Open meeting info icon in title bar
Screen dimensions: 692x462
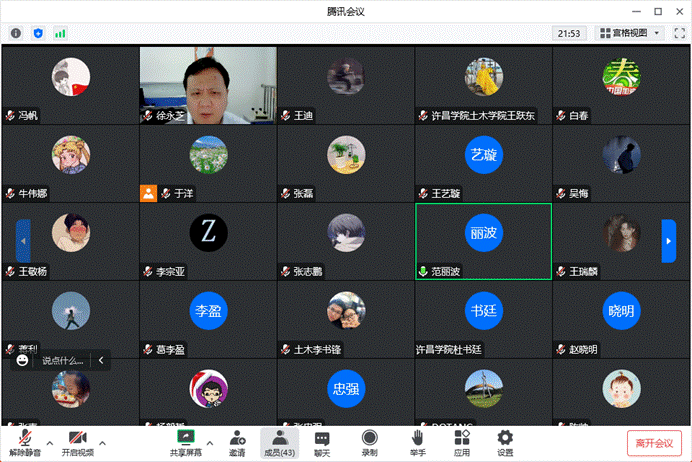pos(16,33)
